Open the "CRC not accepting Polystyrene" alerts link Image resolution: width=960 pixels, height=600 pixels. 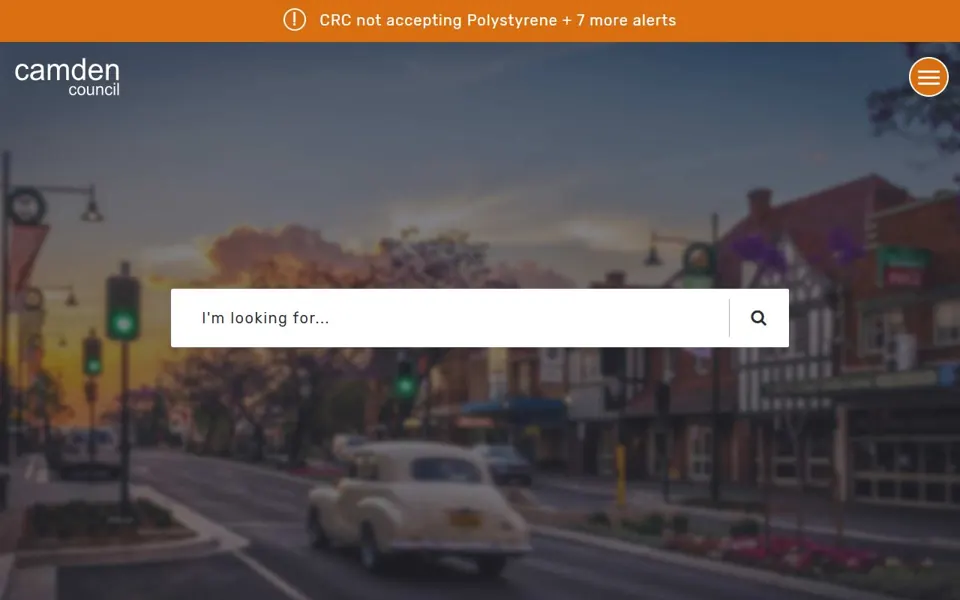point(498,20)
